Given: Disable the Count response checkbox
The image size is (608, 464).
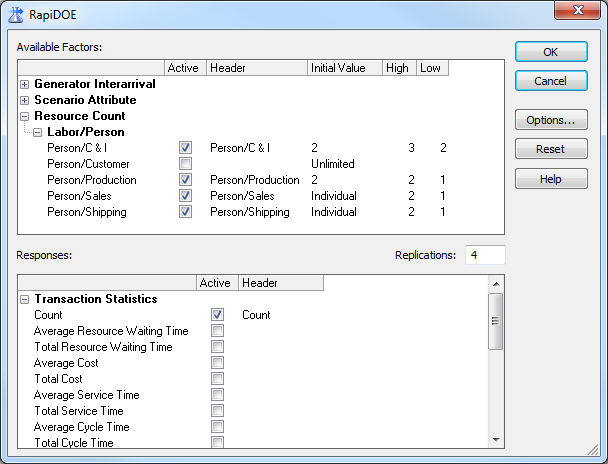Looking at the screenshot, I should pos(217,315).
